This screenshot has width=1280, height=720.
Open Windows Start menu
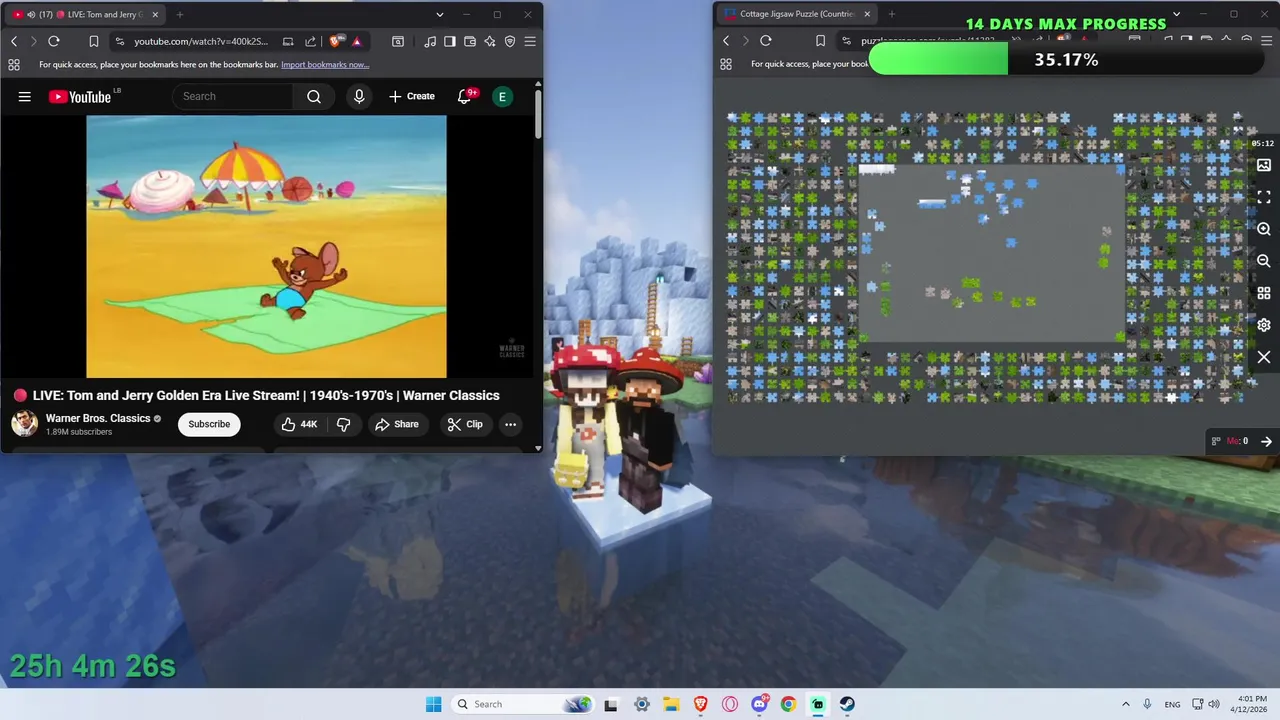pos(433,704)
